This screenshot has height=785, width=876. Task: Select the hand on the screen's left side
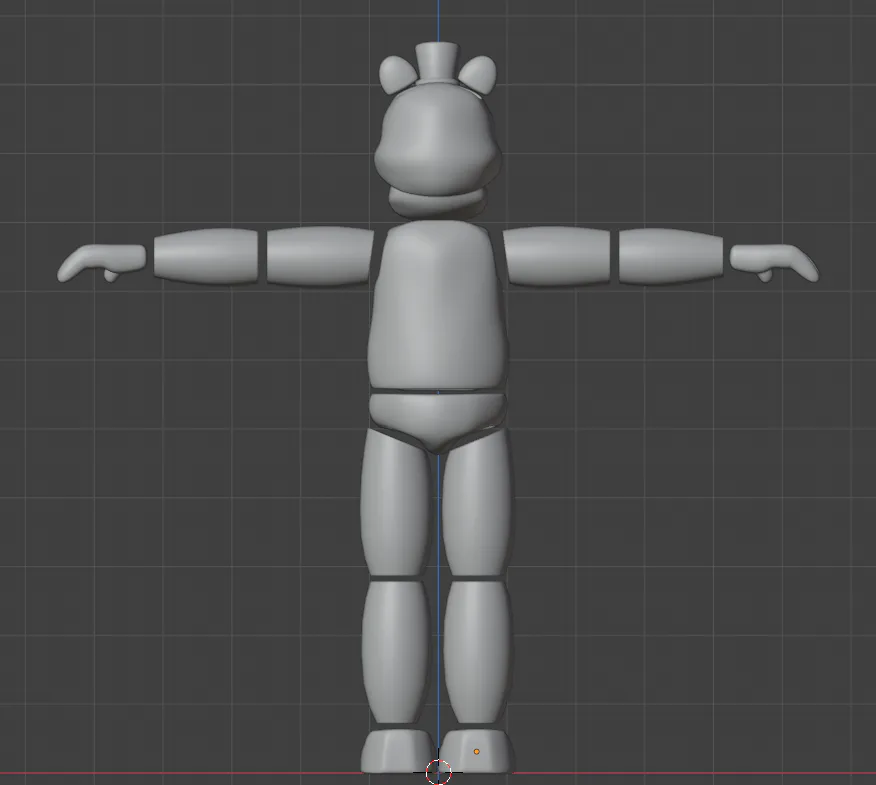(102, 262)
